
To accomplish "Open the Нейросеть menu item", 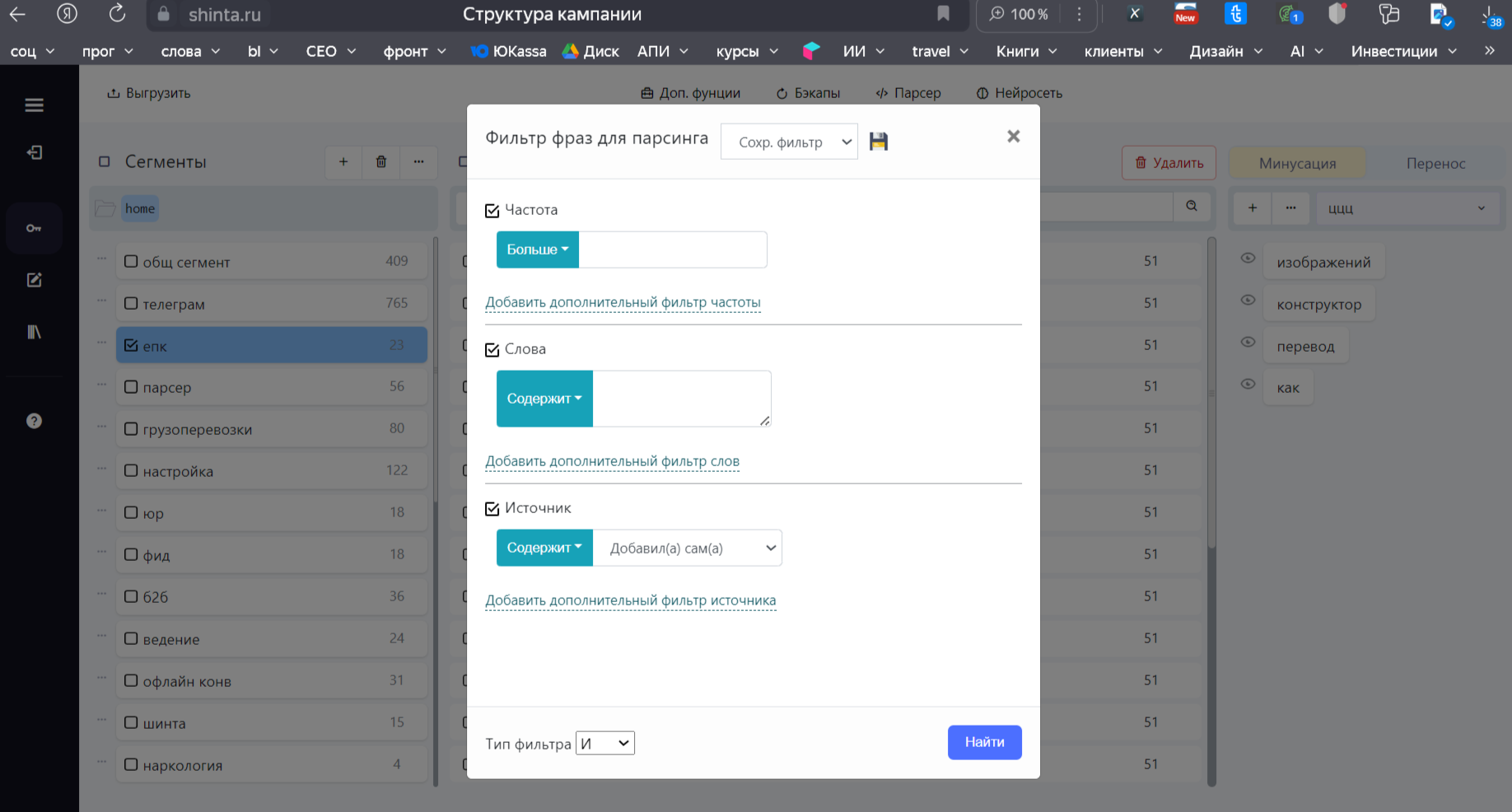I will [x=1019, y=93].
